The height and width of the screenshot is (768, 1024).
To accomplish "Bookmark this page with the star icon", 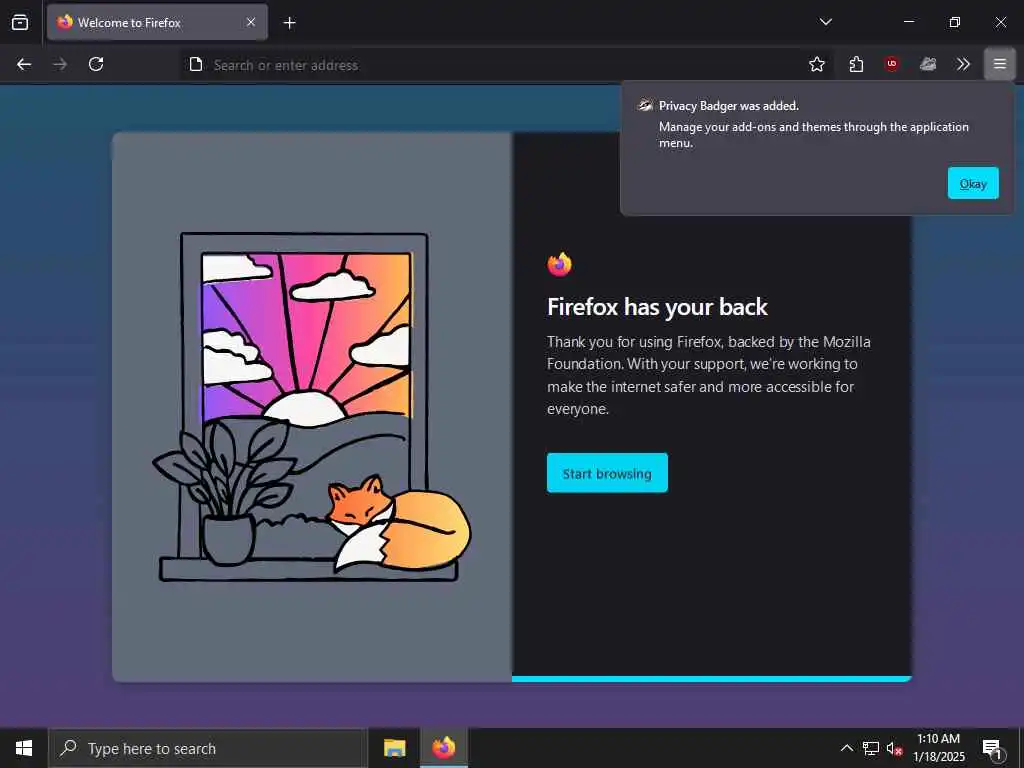I will coord(816,64).
